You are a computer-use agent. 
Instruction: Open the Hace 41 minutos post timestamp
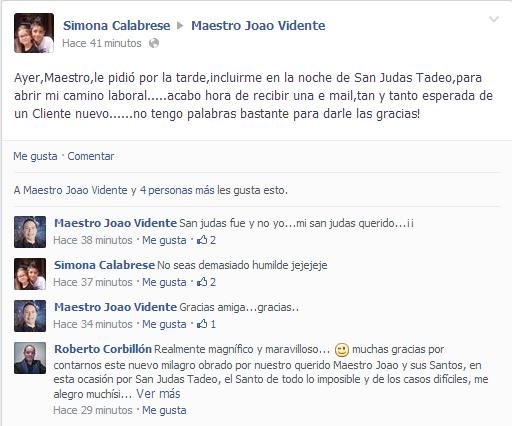[102, 43]
